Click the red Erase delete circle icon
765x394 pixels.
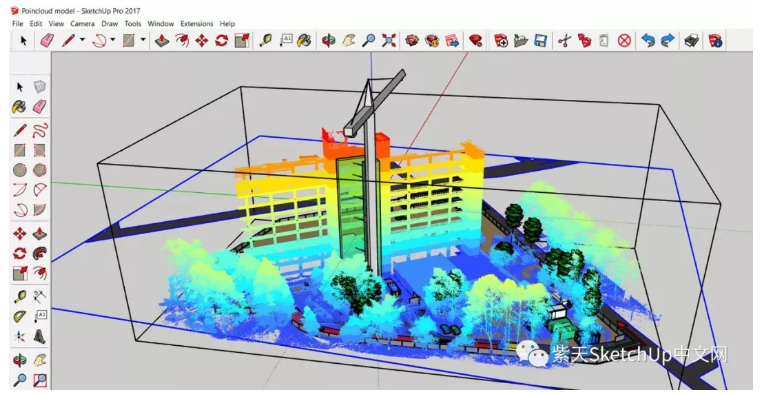[x=624, y=40]
